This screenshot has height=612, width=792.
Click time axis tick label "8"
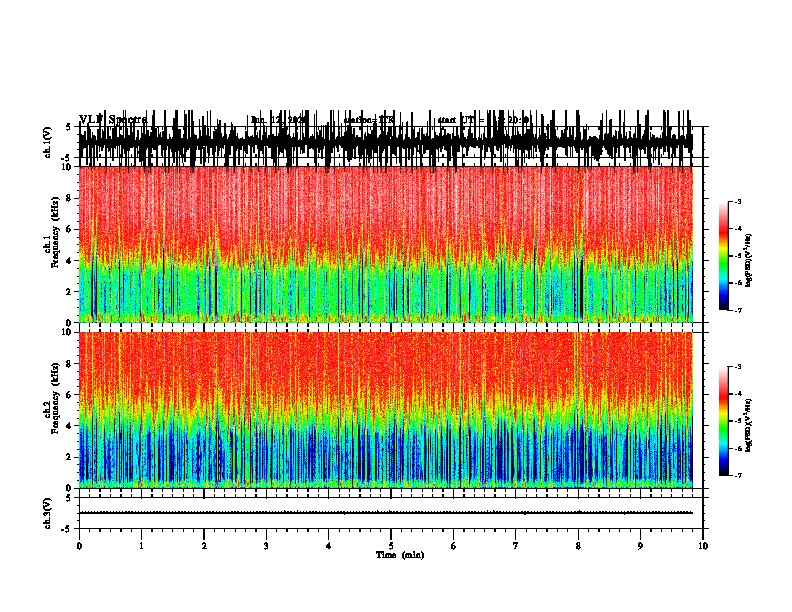coord(578,546)
